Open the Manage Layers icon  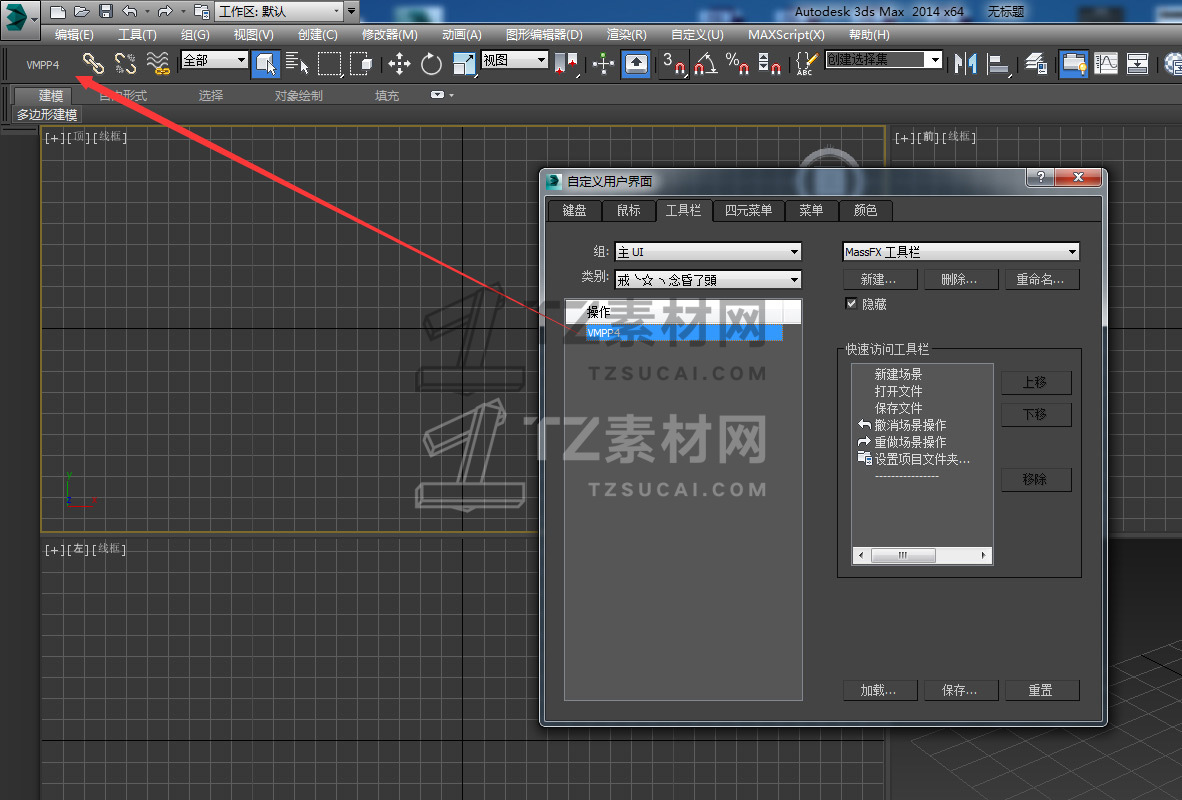(x=1036, y=64)
